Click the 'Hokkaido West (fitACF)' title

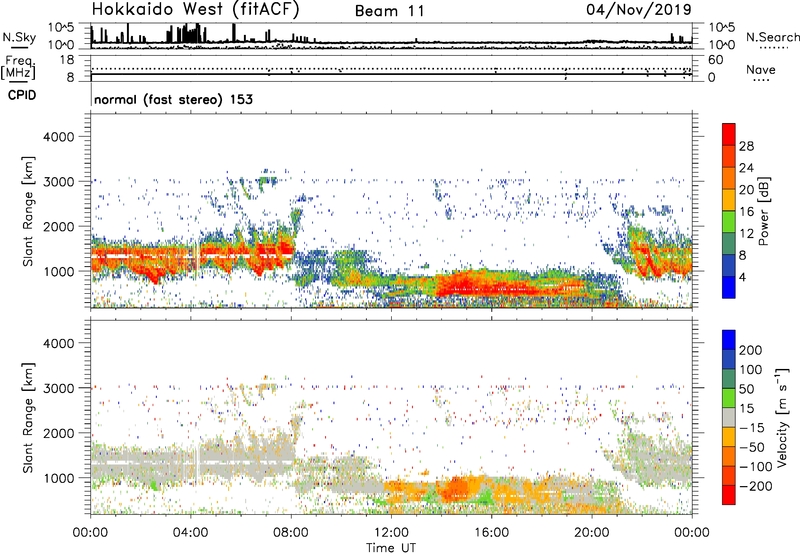(x=195, y=9)
